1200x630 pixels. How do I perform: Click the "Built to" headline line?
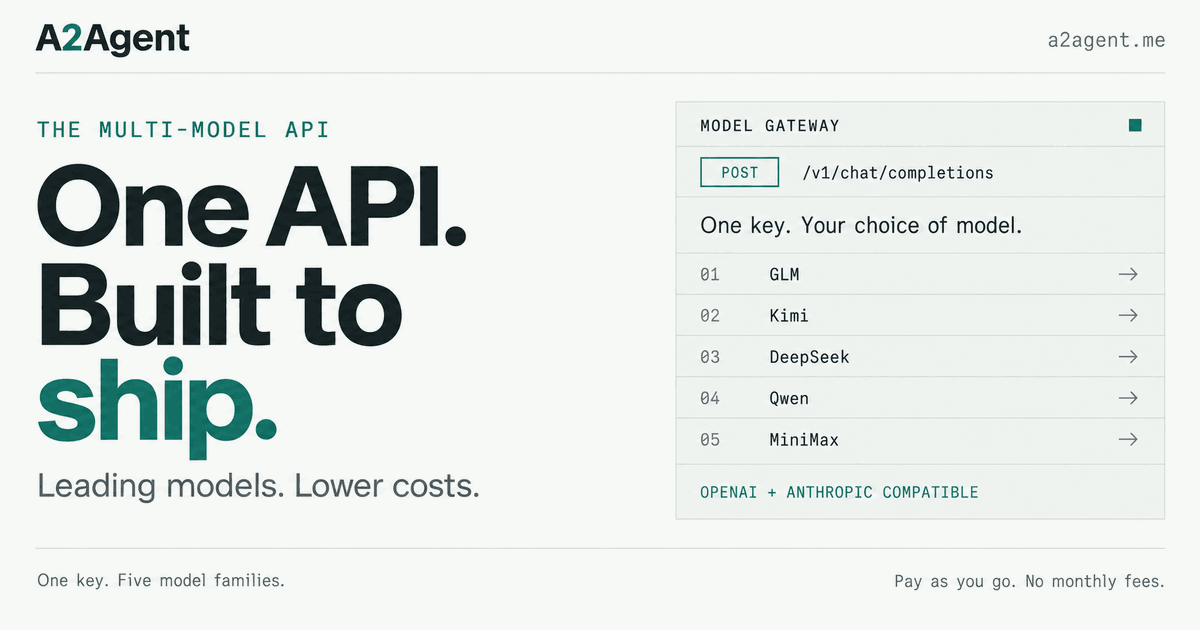point(220,305)
